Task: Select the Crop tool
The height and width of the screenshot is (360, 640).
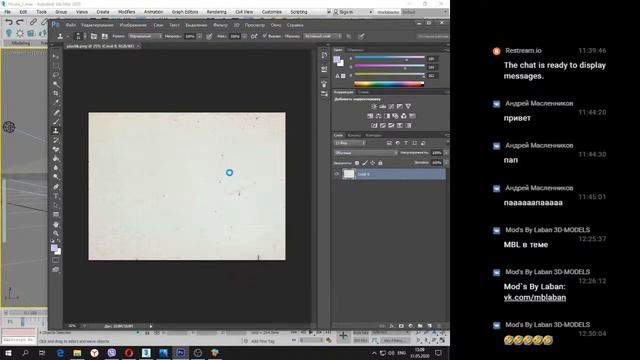Action: [56, 93]
